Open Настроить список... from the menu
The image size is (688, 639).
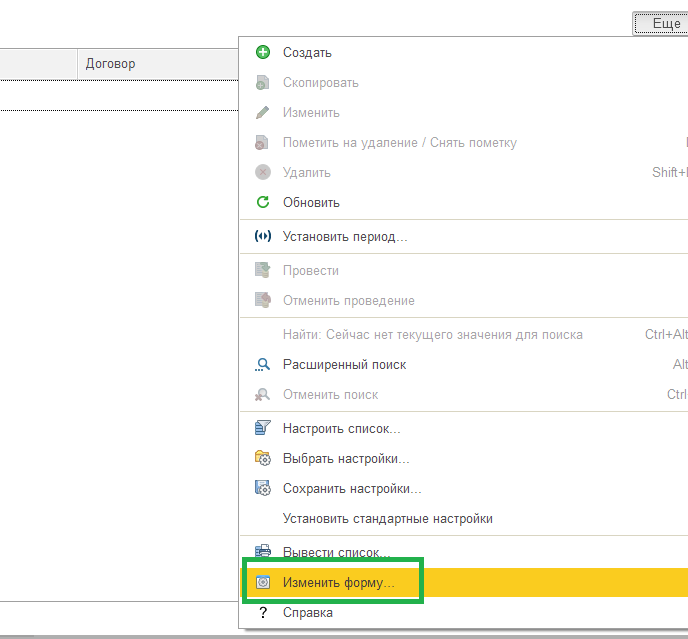pos(464,428)
